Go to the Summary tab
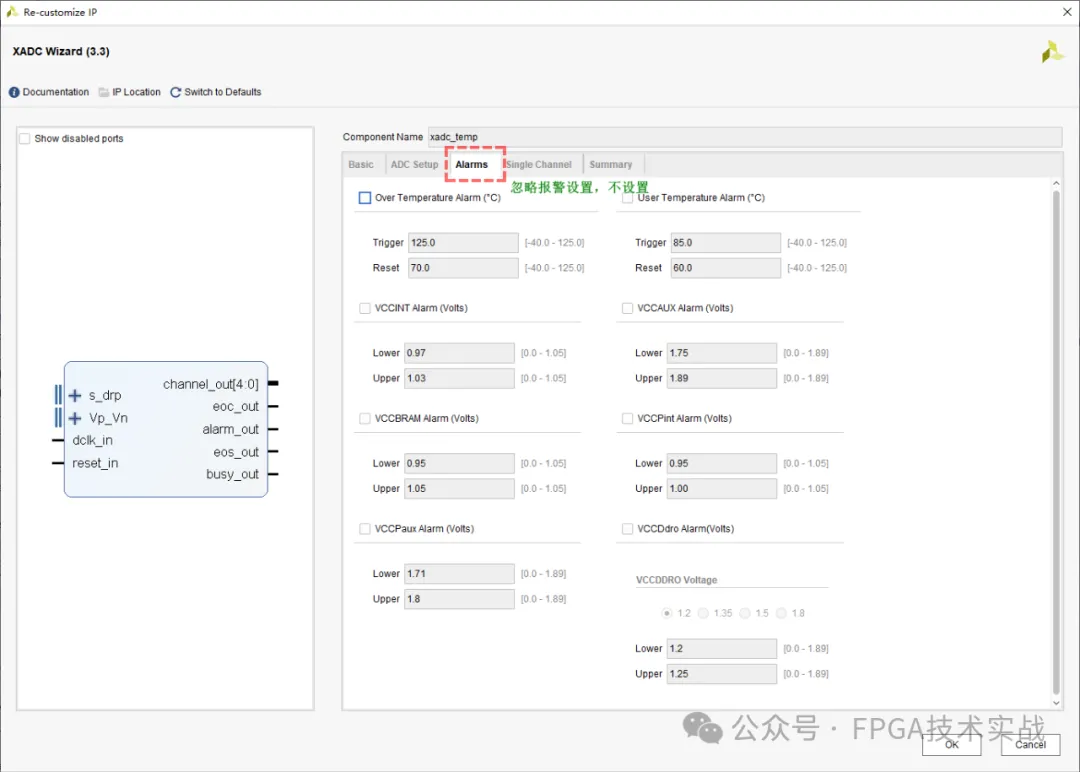The width and height of the screenshot is (1080, 772). (610, 165)
